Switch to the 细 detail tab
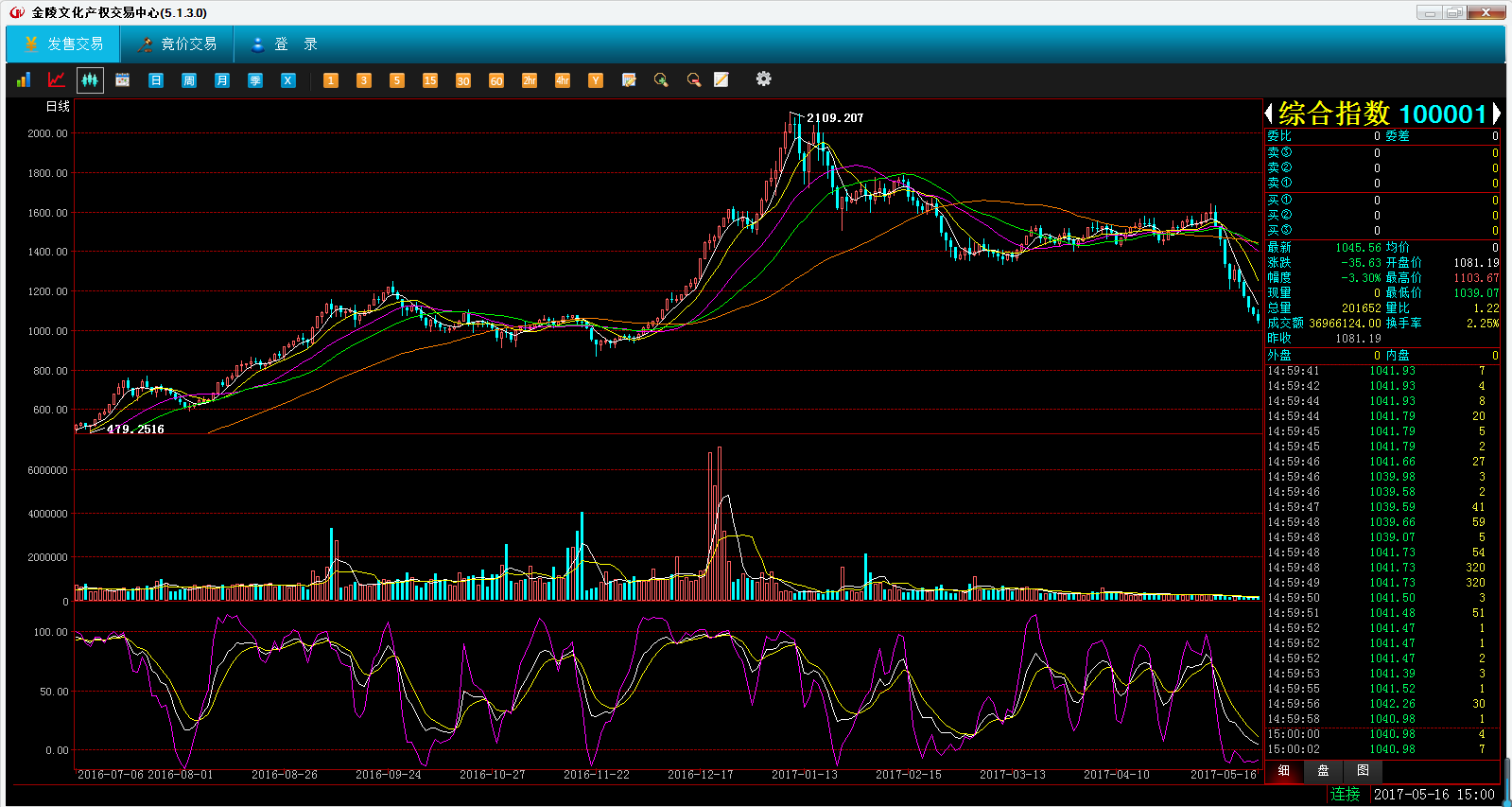Screen dimensions: 1512x807 pos(1284,771)
